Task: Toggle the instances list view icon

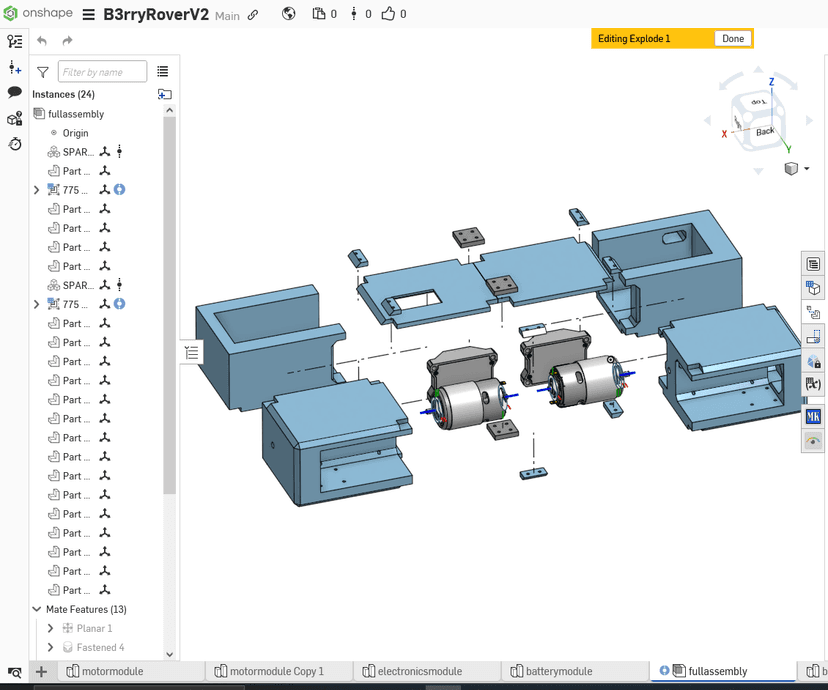Action: pos(163,72)
